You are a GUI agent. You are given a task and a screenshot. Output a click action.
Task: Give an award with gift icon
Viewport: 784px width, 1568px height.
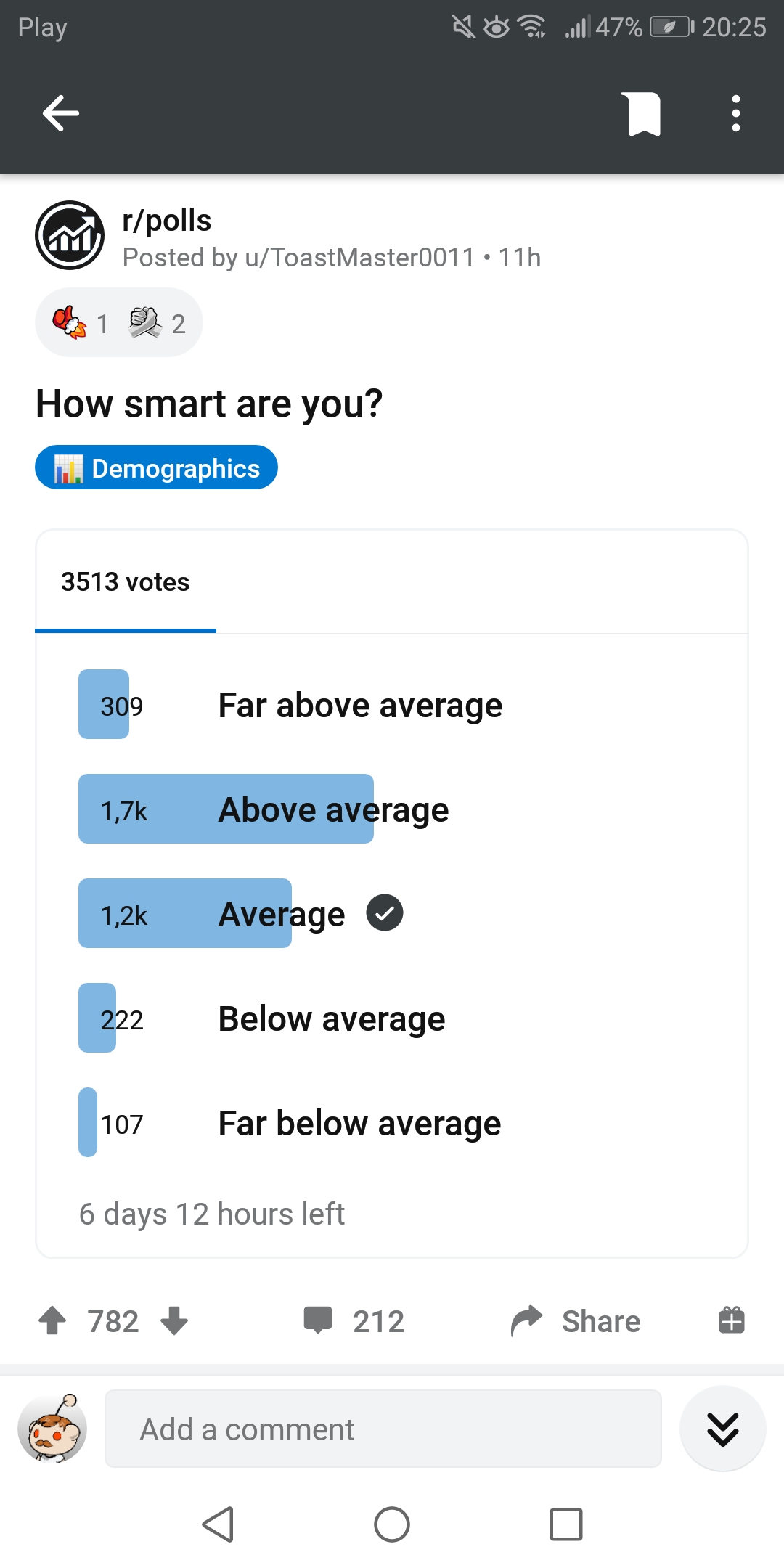[731, 1320]
